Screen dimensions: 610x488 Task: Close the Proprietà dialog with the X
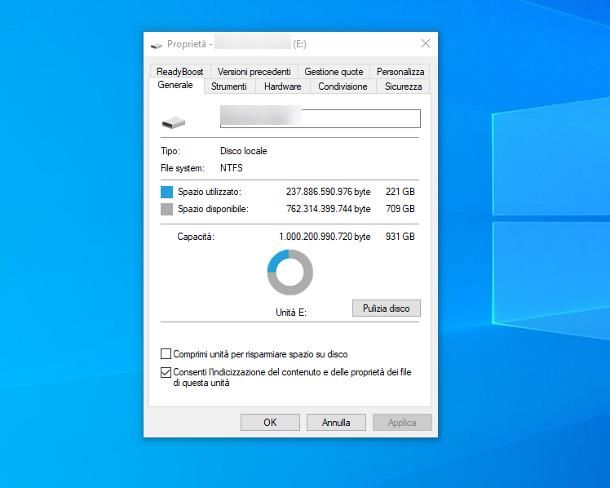click(x=426, y=44)
